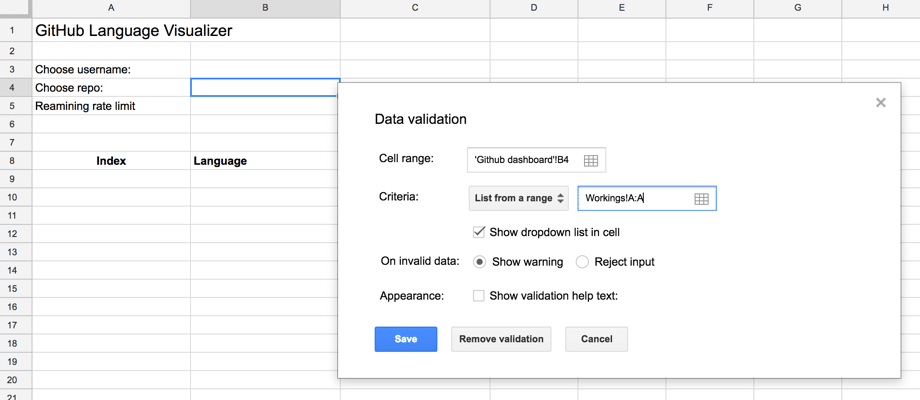Cancel the Data validation dialog
The height and width of the screenshot is (400, 920).
(597, 339)
